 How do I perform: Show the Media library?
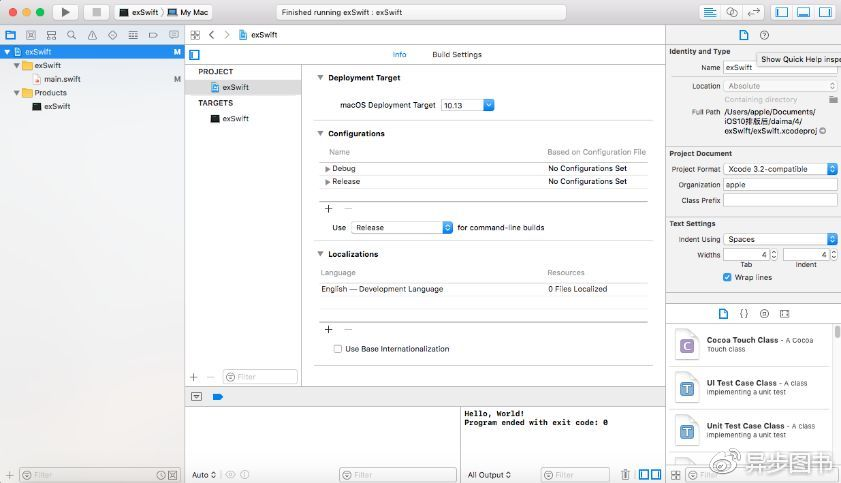[x=785, y=314]
